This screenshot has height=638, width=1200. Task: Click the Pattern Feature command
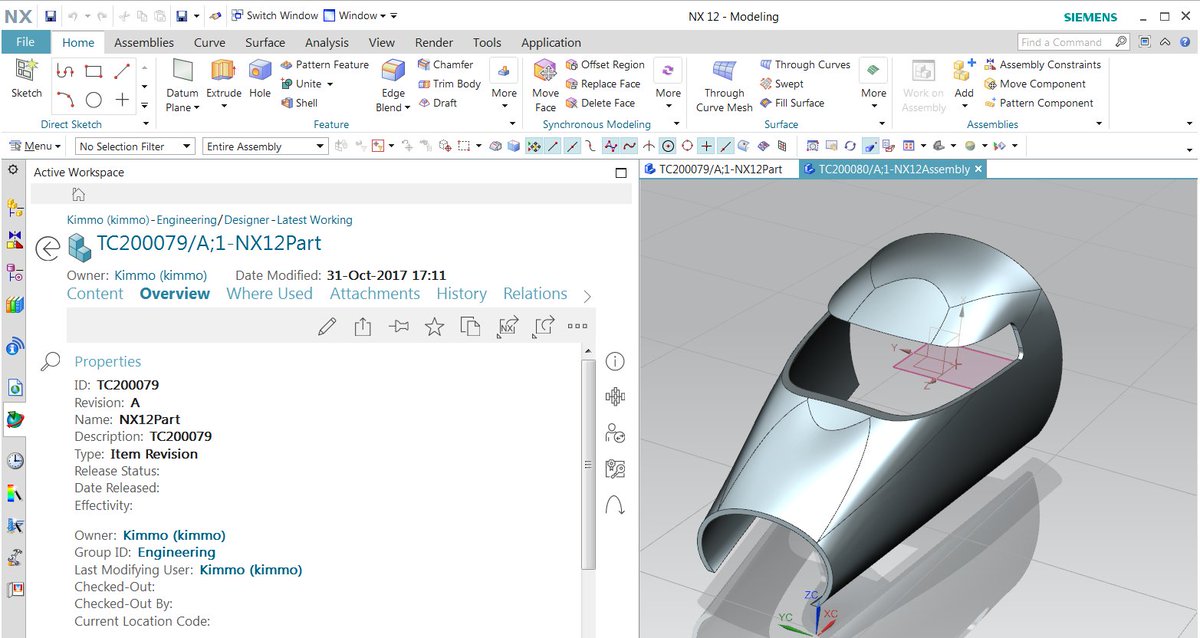324,65
